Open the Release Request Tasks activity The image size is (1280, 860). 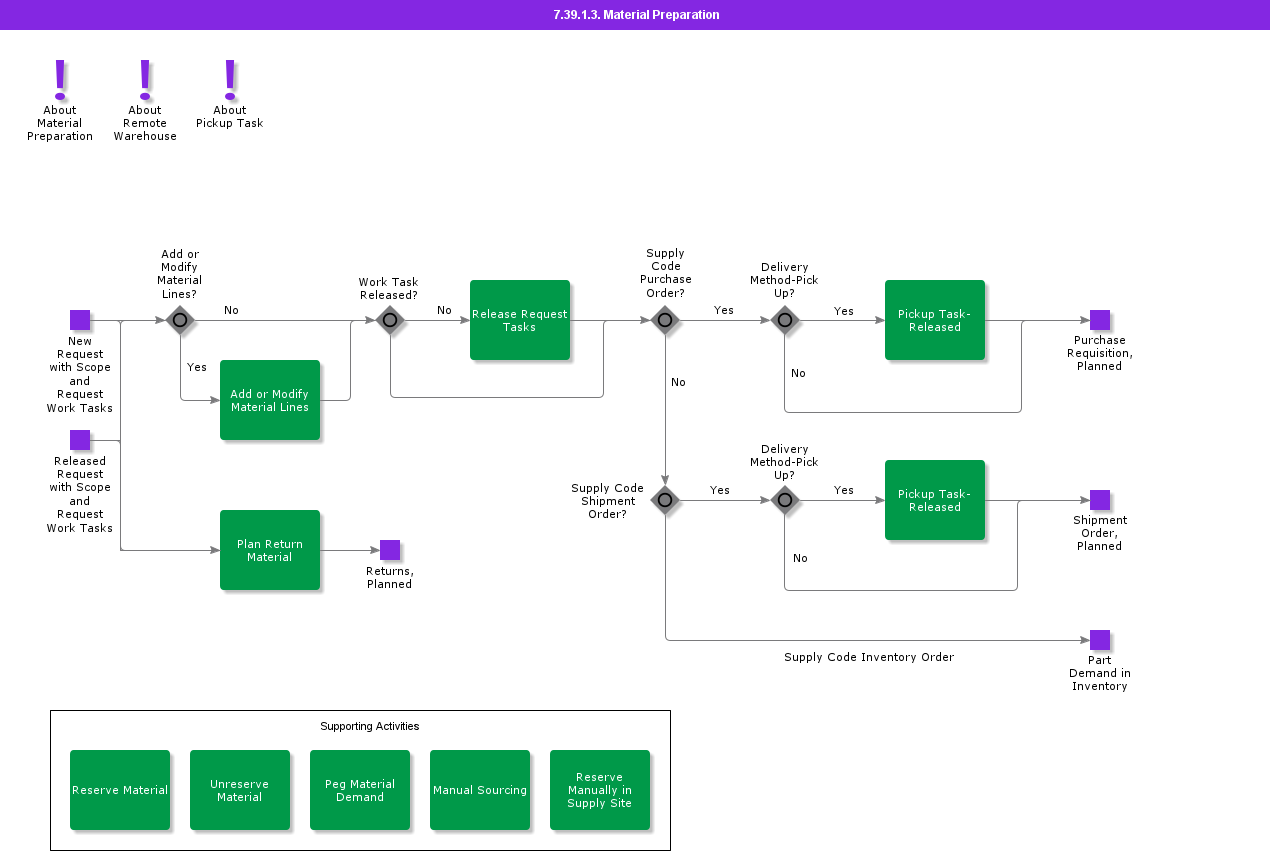520,320
